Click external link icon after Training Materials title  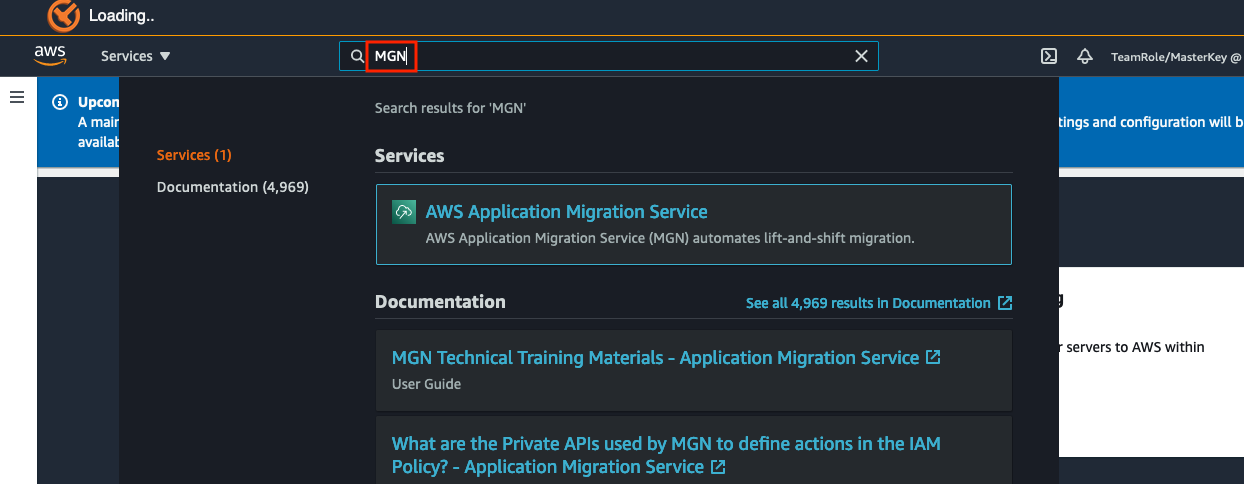(933, 357)
